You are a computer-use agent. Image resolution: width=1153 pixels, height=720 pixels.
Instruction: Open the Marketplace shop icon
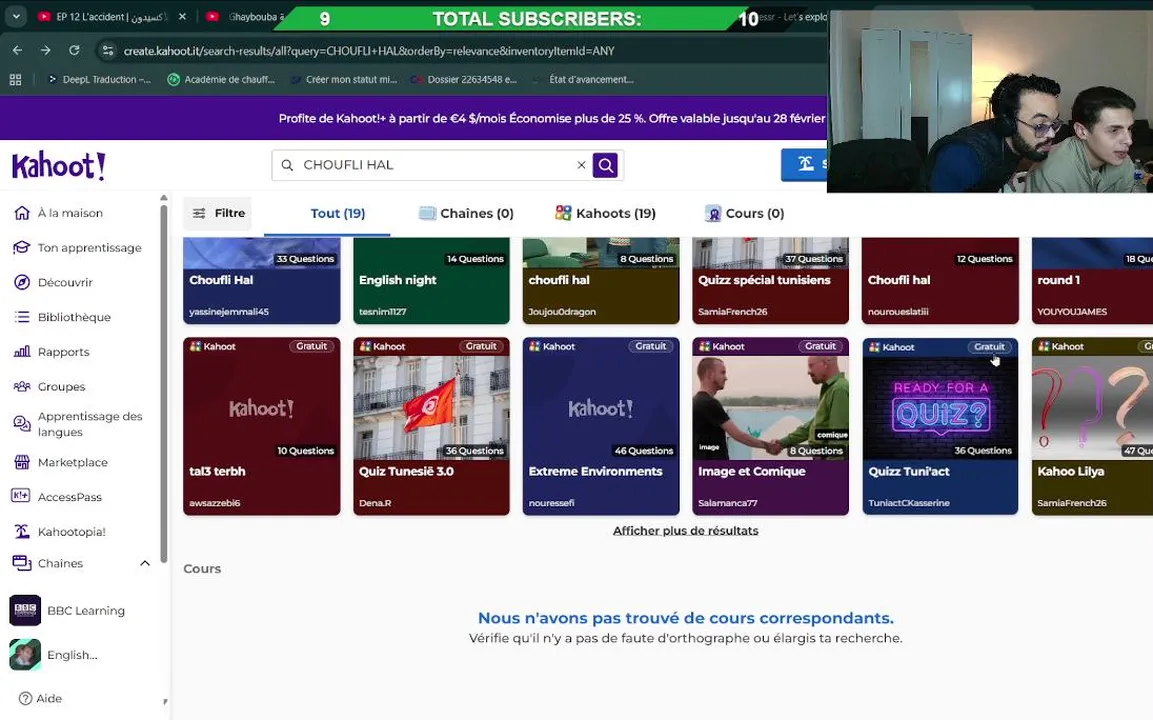click(x=22, y=462)
